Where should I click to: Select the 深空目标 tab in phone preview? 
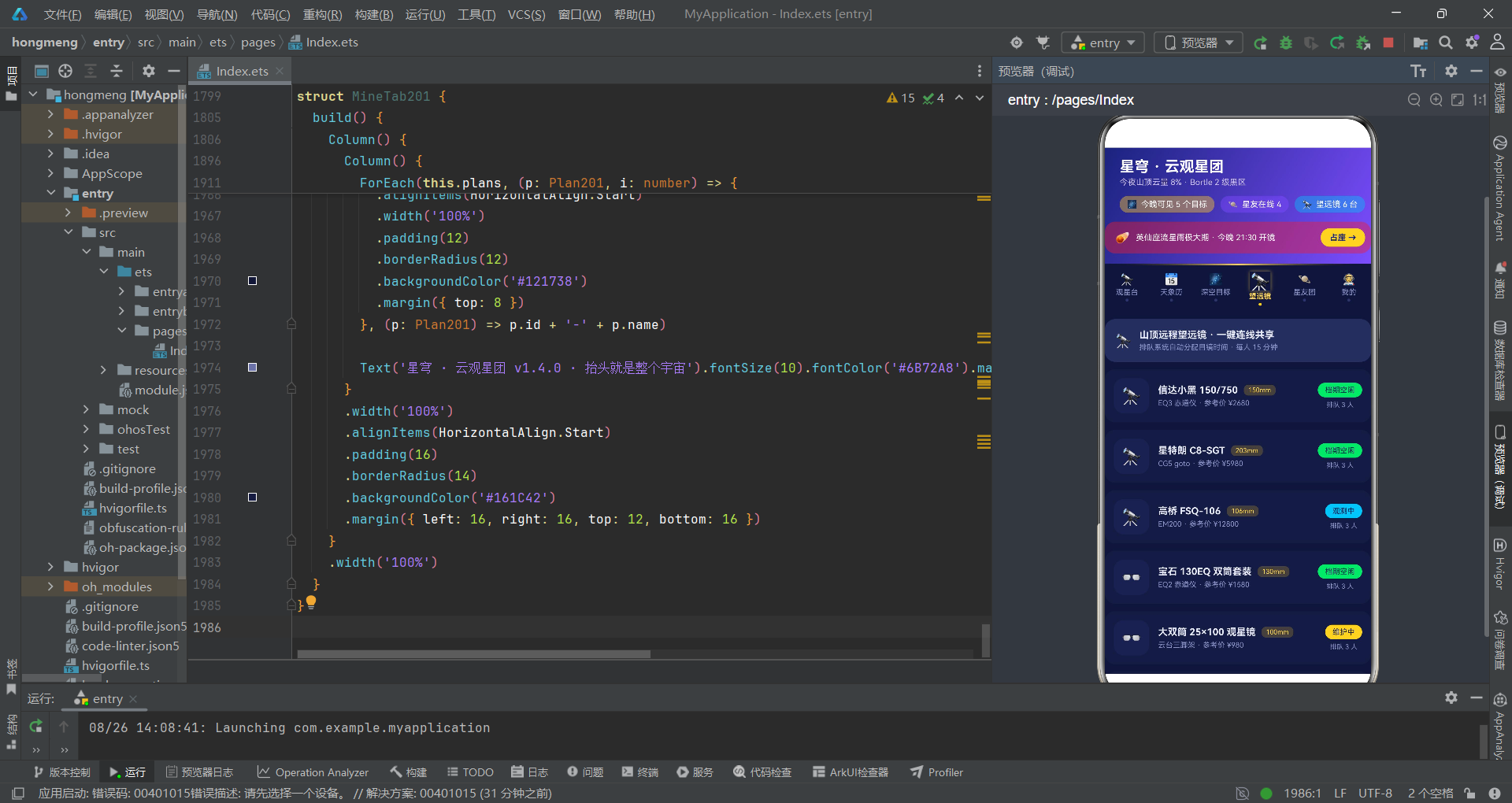[x=1215, y=285]
